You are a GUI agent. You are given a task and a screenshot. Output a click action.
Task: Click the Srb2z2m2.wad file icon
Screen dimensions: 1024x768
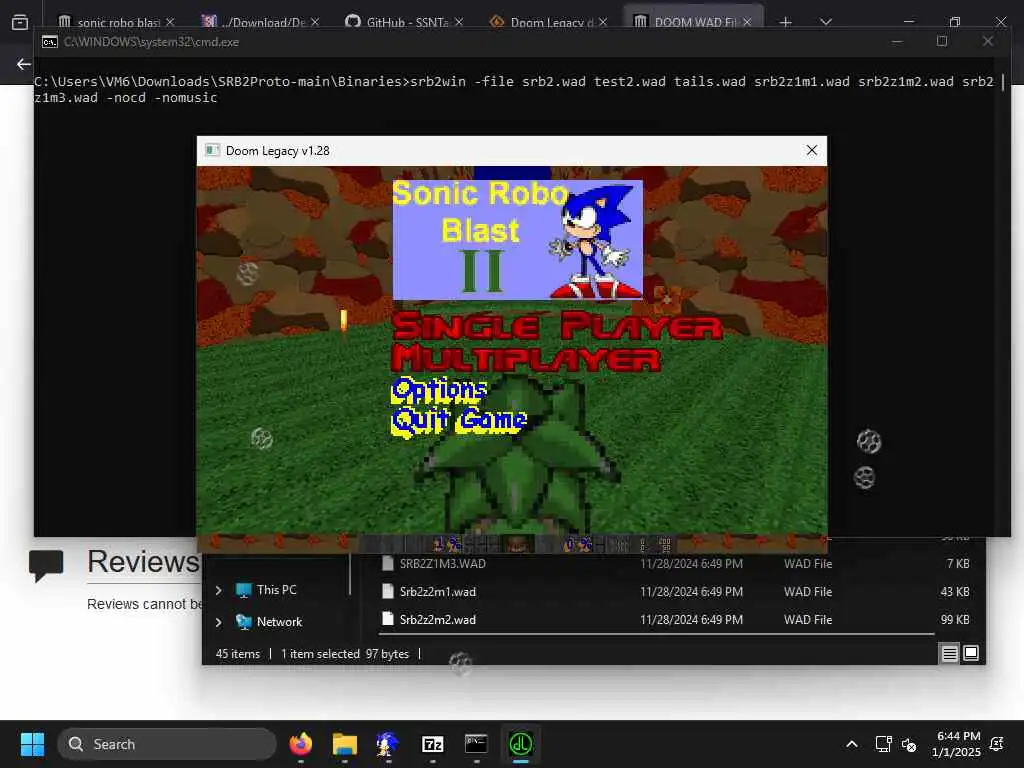[x=388, y=619]
